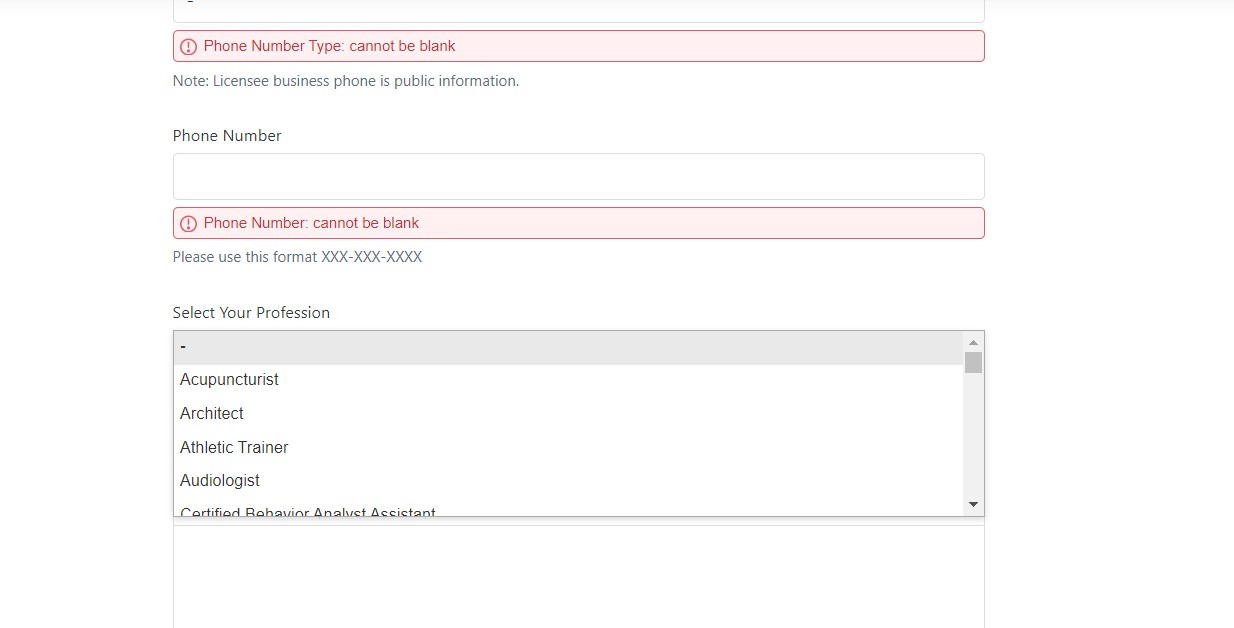Viewport: 1234px width, 628px height.
Task: Select Certified Behavior Analyst Assistant option
Action: tap(308, 512)
